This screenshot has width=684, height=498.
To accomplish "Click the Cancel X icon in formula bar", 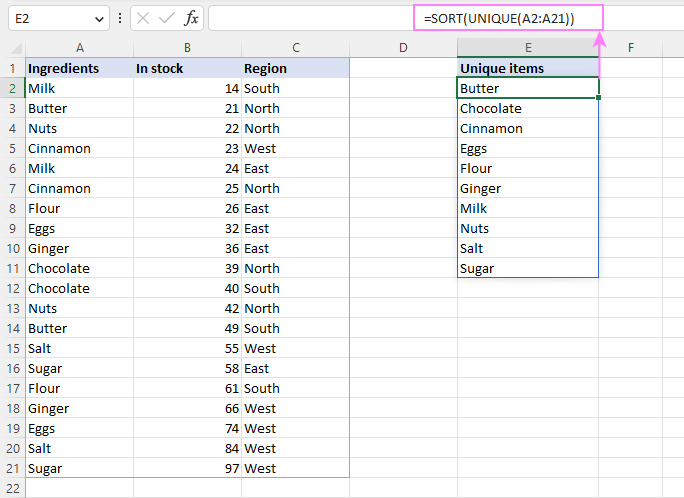I will tap(143, 18).
